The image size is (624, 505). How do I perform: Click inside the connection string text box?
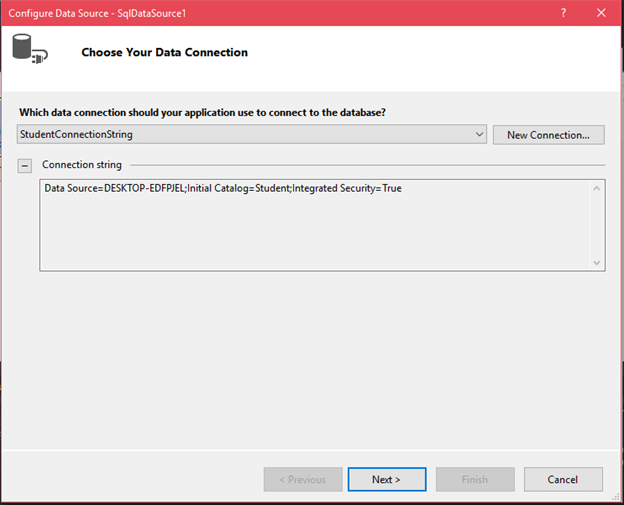click(300, 235)
